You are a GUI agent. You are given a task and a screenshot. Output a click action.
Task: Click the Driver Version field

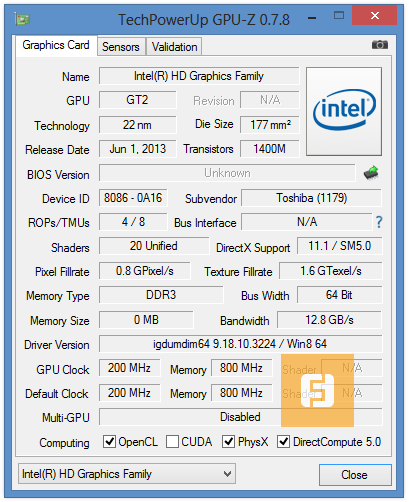pyautogui.click(x=240, y=344)
